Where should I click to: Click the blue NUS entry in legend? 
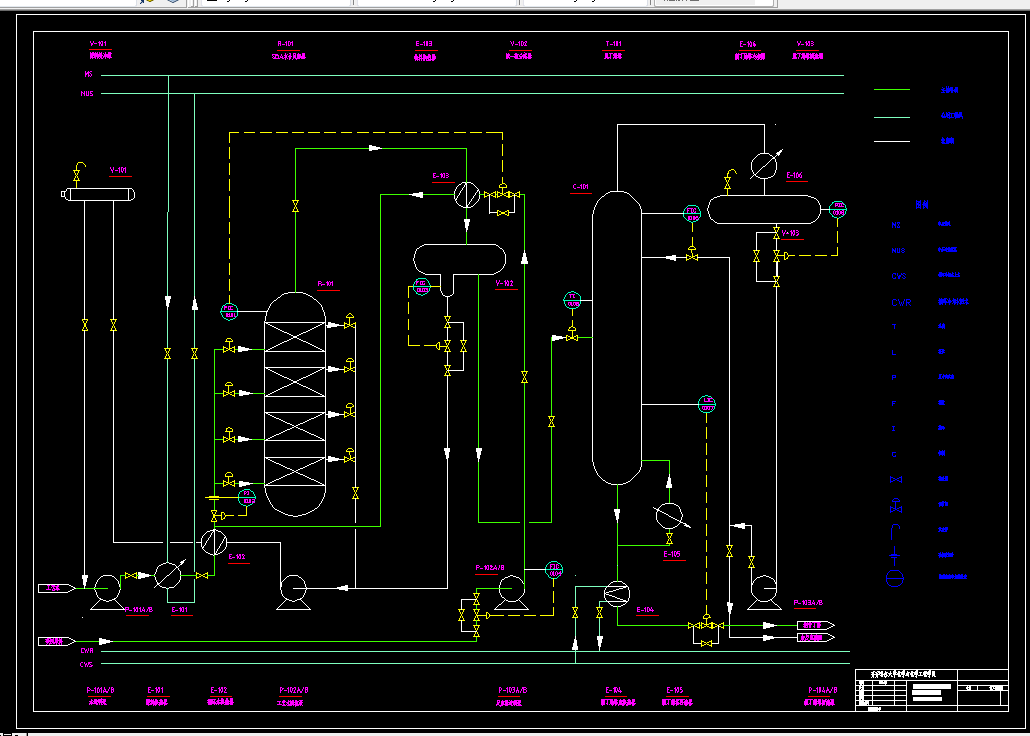(x=898, y=250)
